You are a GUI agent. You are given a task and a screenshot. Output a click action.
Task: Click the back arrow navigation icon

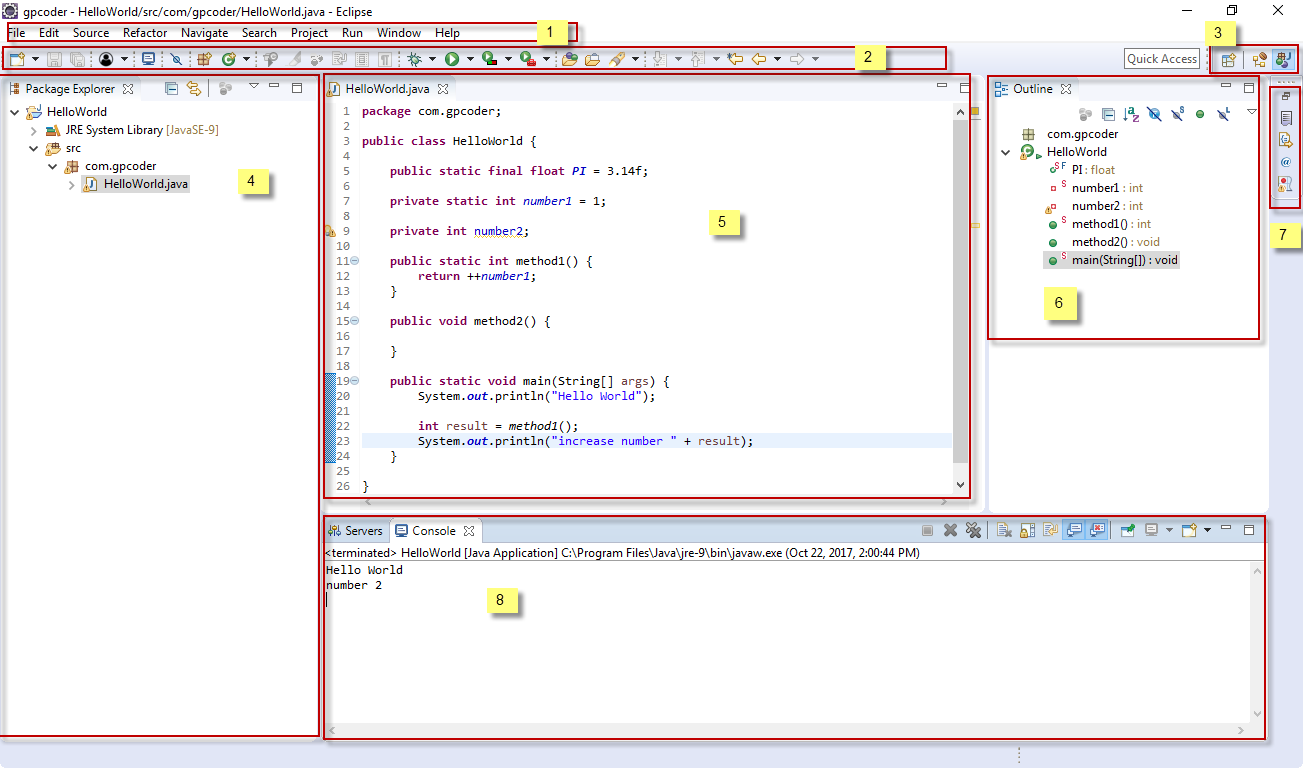point(759,59)
